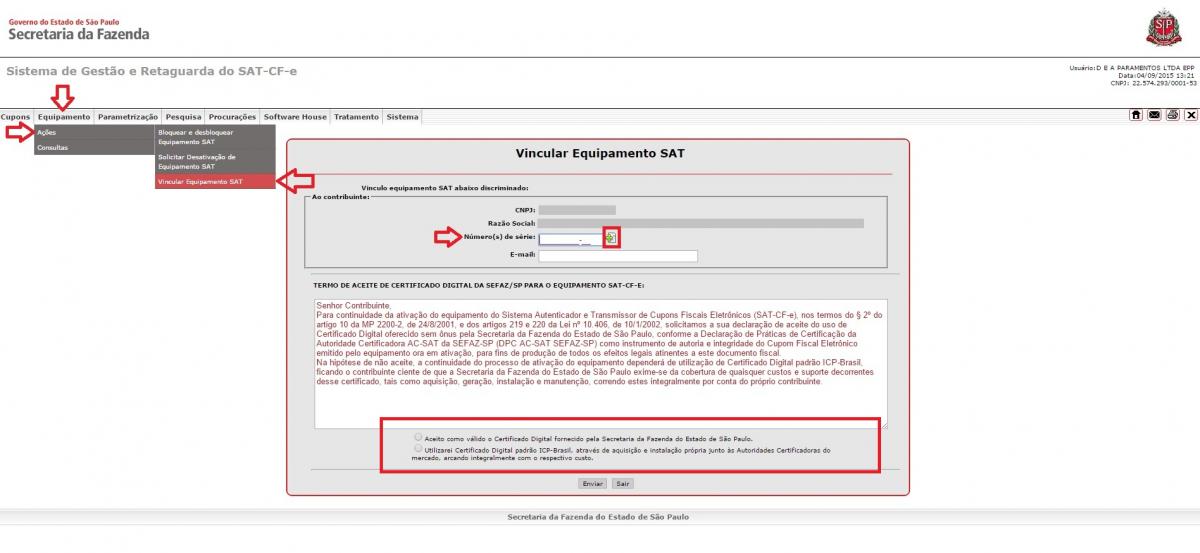The image size is (1200, 553).
Task: Click the 'Data:04/09/2015 13:21' text
Action: click(x=1158, y=75)
